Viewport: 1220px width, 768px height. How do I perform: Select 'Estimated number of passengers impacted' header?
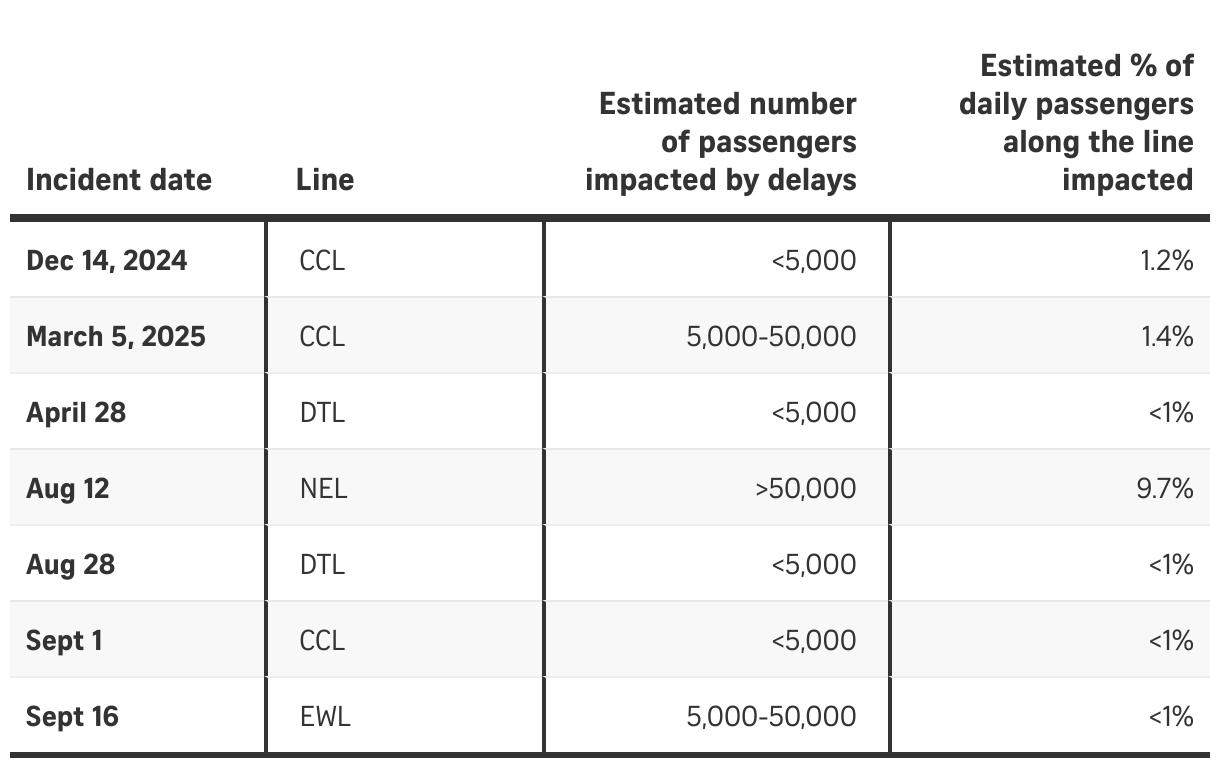(721, 142)
